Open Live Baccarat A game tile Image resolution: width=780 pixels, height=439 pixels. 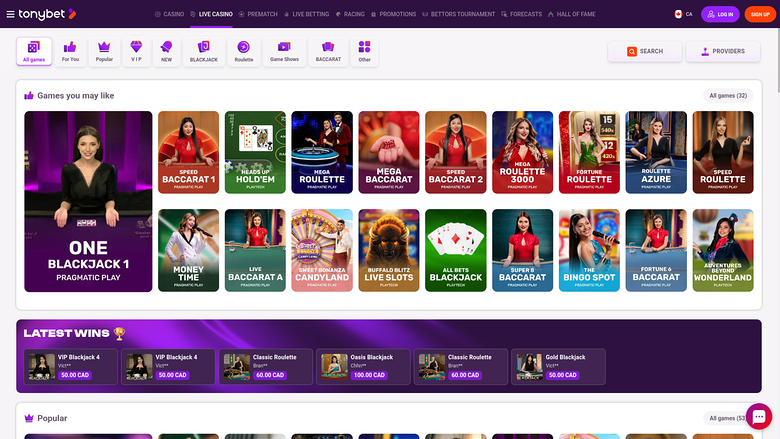pos(255,250)
